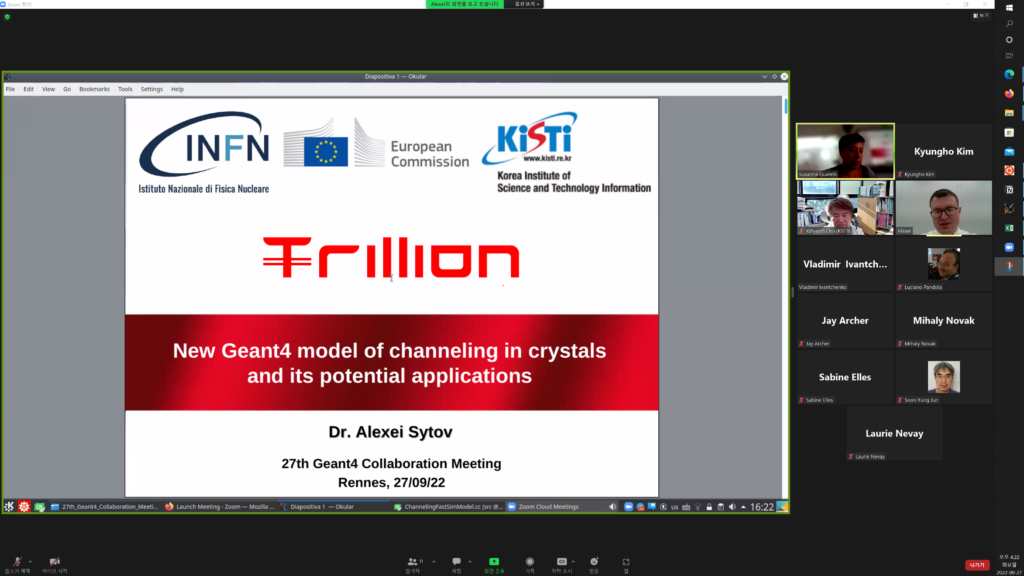The image size is (1024, 576).
Task: Select Mihaly Novak participant tile
Action: [x=944, y=321]
